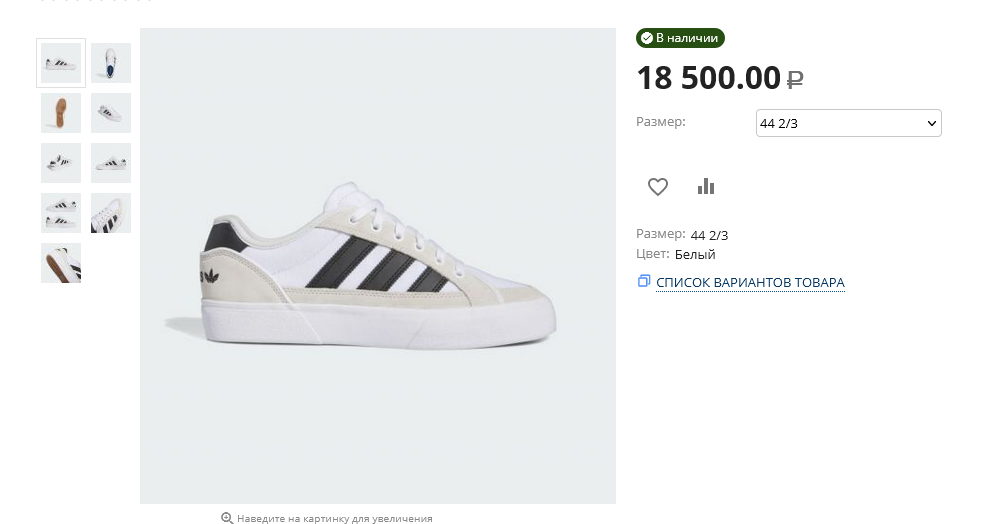Click the main sneaker product image
Image resolution: width=987 pixels, height=524 pixels.
(x=377, y=265)
